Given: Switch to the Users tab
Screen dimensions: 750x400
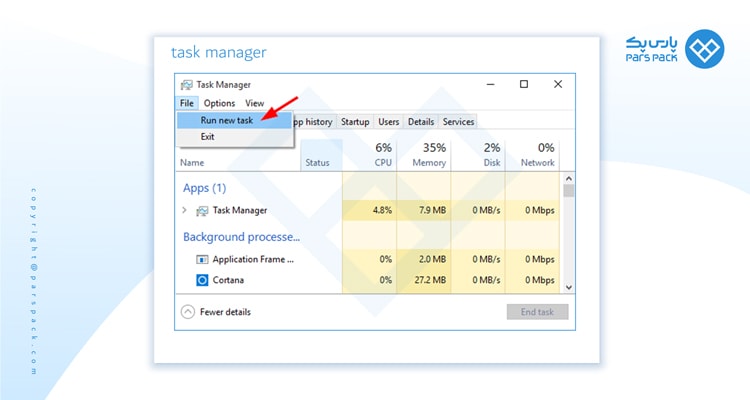Looking at the screenshot, I should (x=388, y=122).
